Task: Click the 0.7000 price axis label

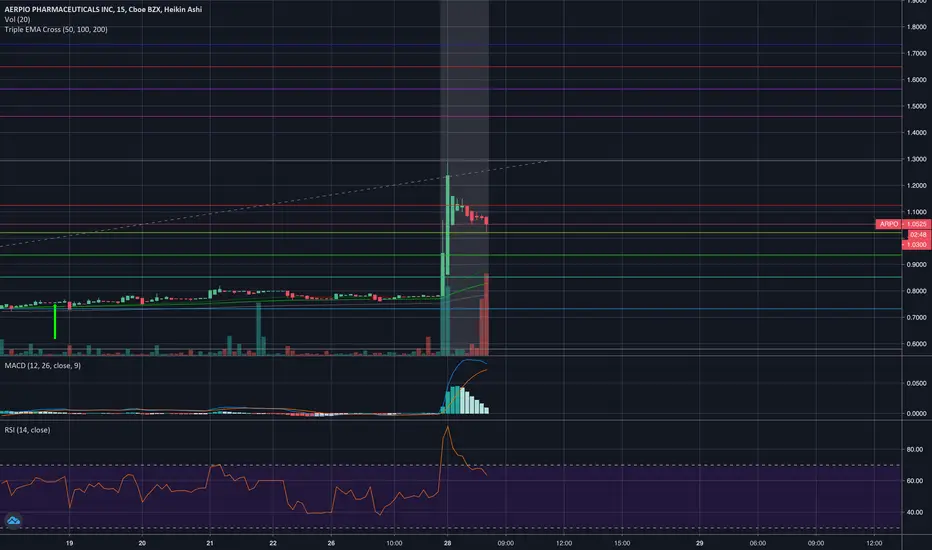Action: point(917,317)
